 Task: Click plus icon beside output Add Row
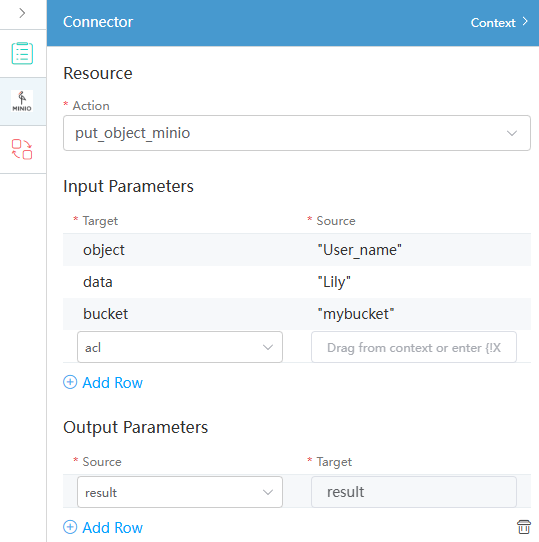click(x=70, y=527)
